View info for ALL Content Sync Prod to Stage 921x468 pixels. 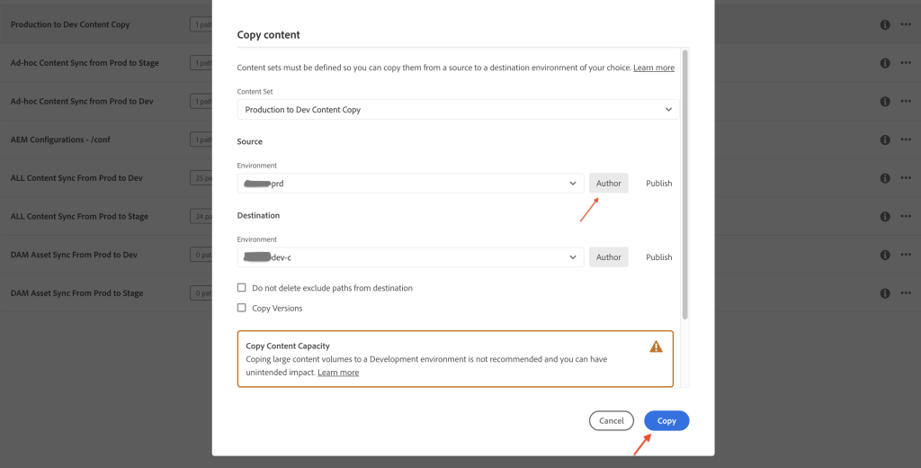tap(885, 217)
